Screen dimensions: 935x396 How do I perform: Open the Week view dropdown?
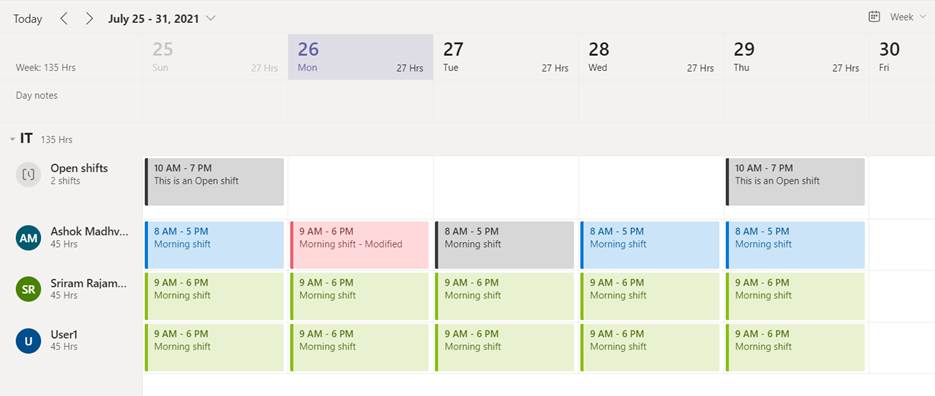tap(906, 17)
